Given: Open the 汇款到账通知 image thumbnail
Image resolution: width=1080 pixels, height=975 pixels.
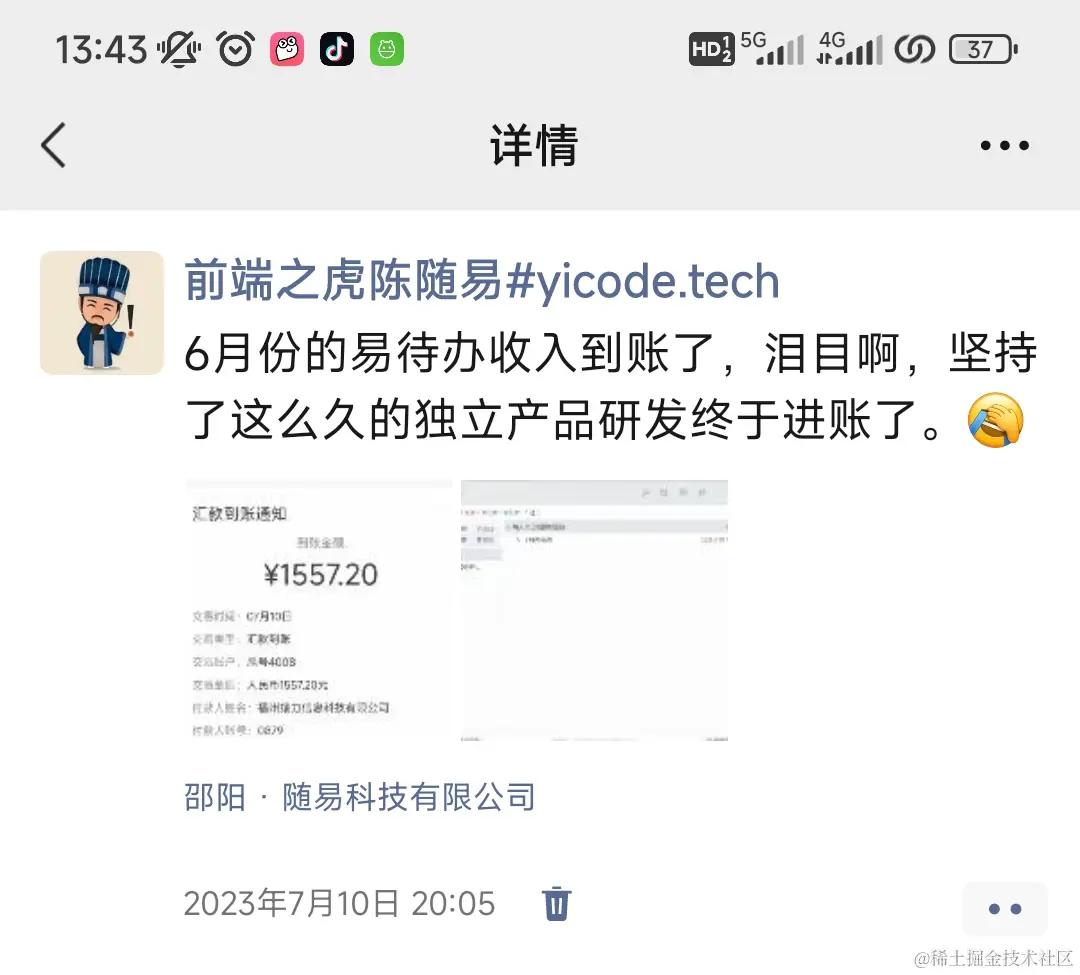Looking at the screenshot, I should [x=319, y=610].
